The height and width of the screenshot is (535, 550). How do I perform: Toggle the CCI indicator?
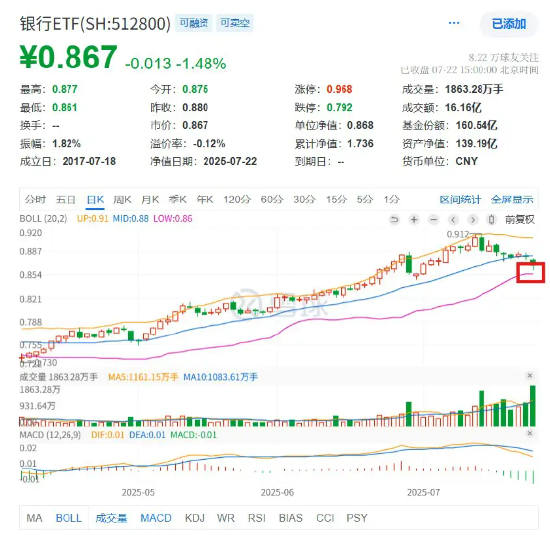[x=325, y=518]
